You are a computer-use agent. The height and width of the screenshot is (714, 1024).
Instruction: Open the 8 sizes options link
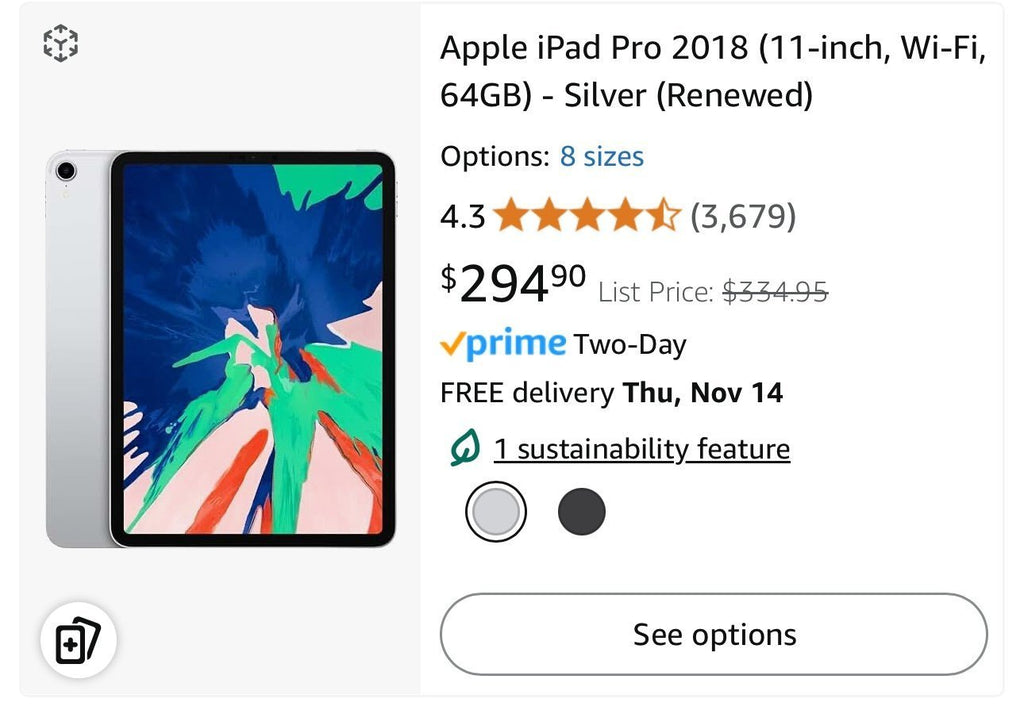point(601,157)
